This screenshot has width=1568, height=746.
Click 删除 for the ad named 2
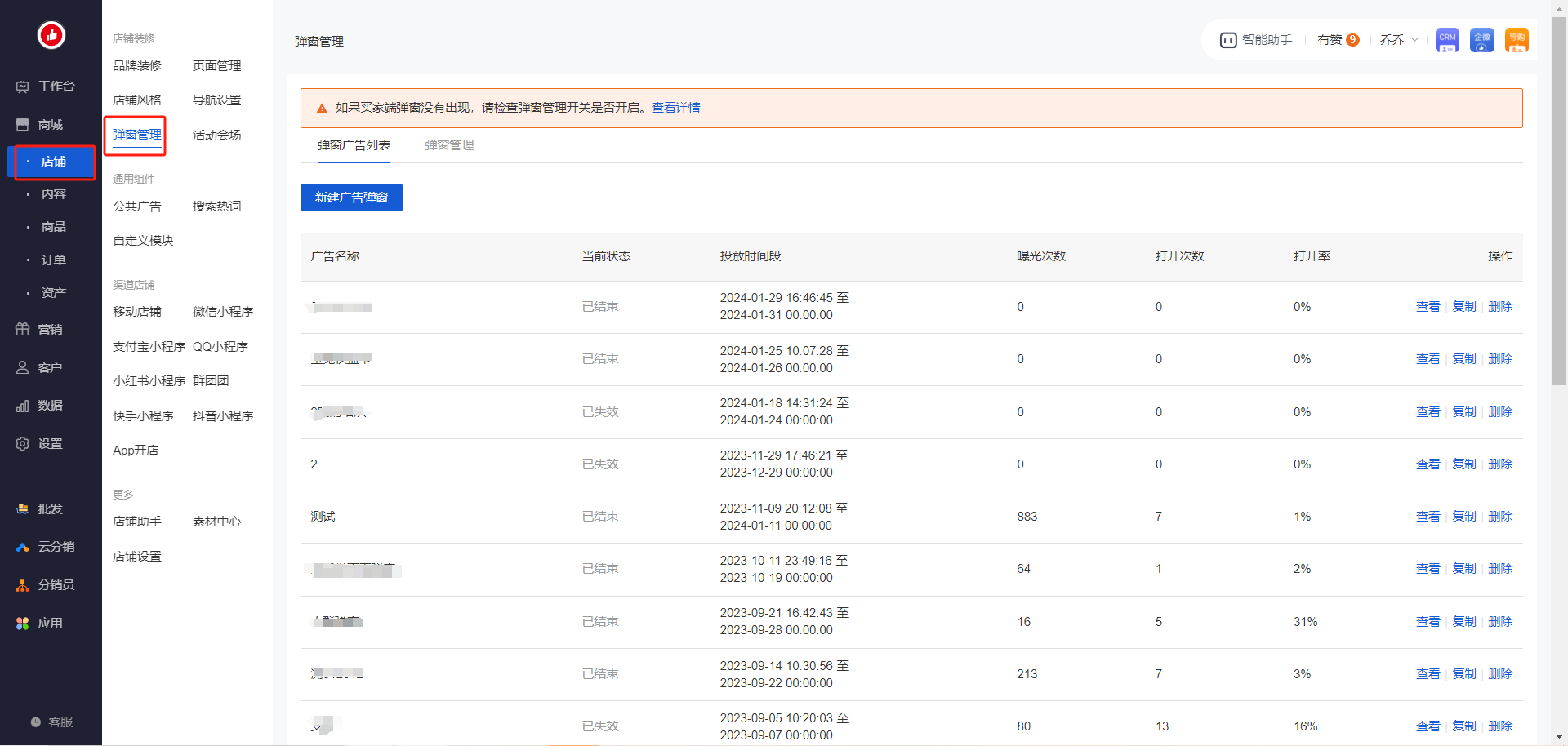point(1500,464)
